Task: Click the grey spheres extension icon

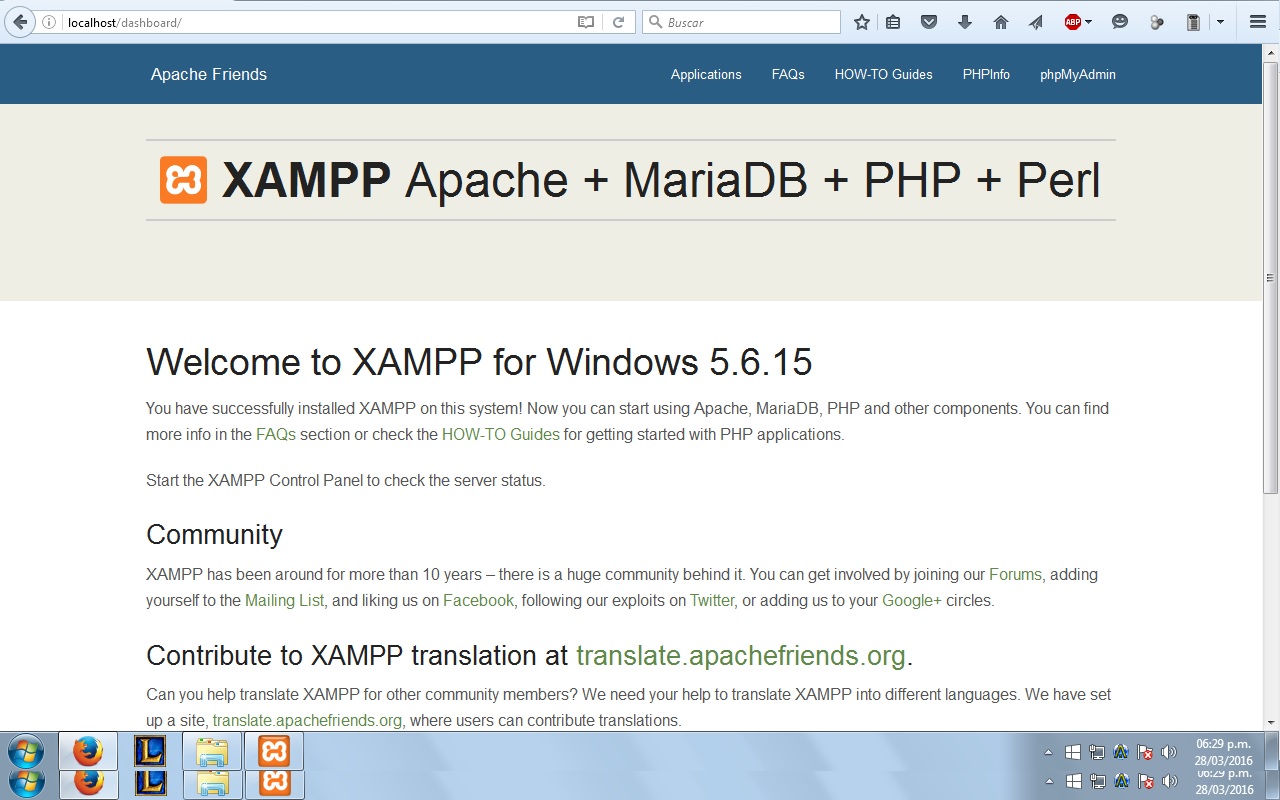Action: [1157, 22]
